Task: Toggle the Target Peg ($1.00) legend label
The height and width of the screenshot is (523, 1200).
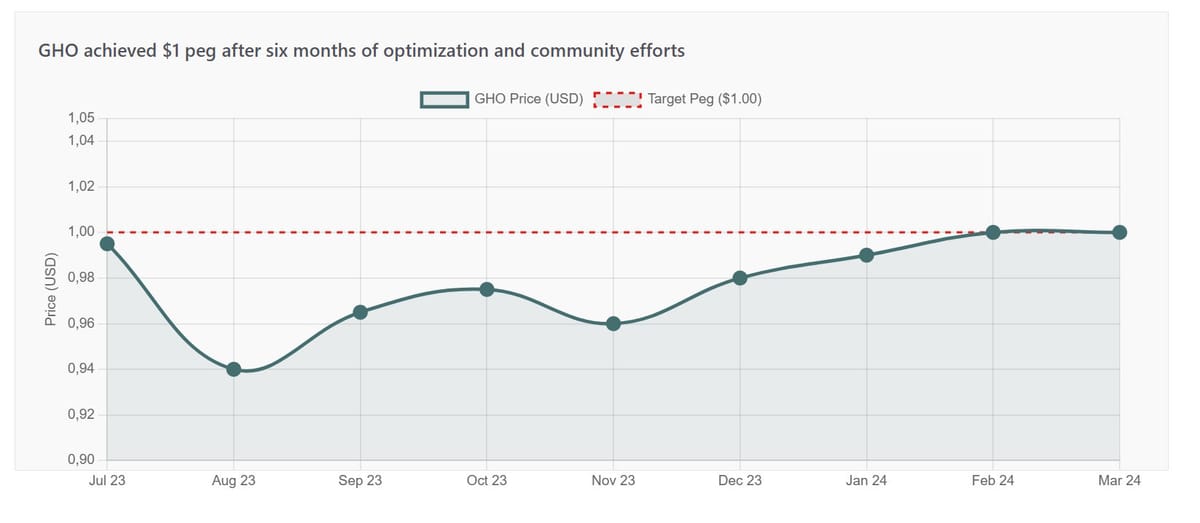Action: point(705,99)
